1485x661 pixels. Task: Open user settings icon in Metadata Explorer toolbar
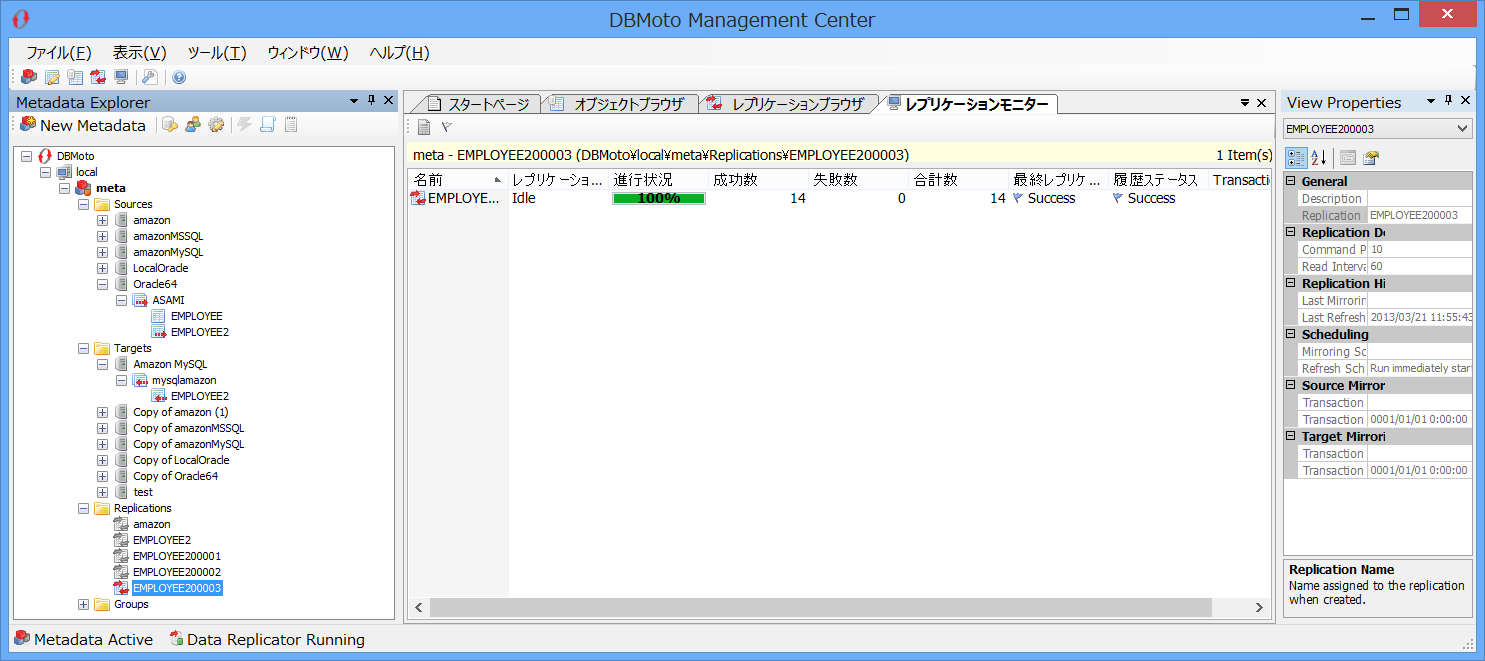[x=193, y=125]
